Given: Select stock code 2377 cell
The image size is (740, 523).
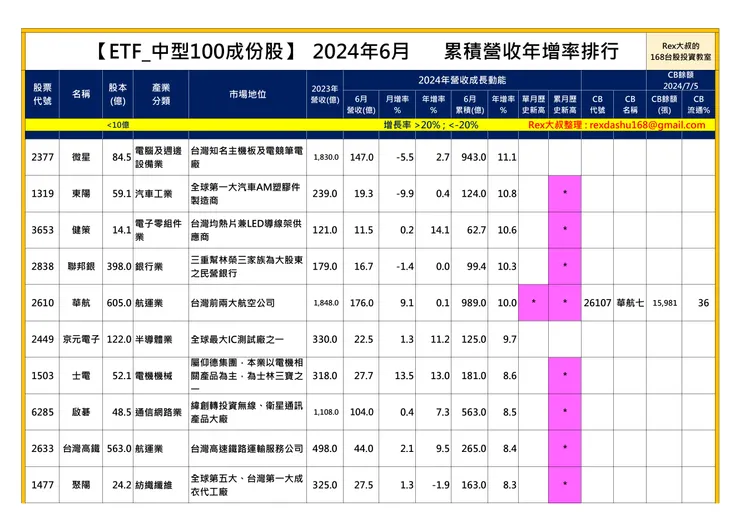Looking at the screenshot, I should coord(42,157).
